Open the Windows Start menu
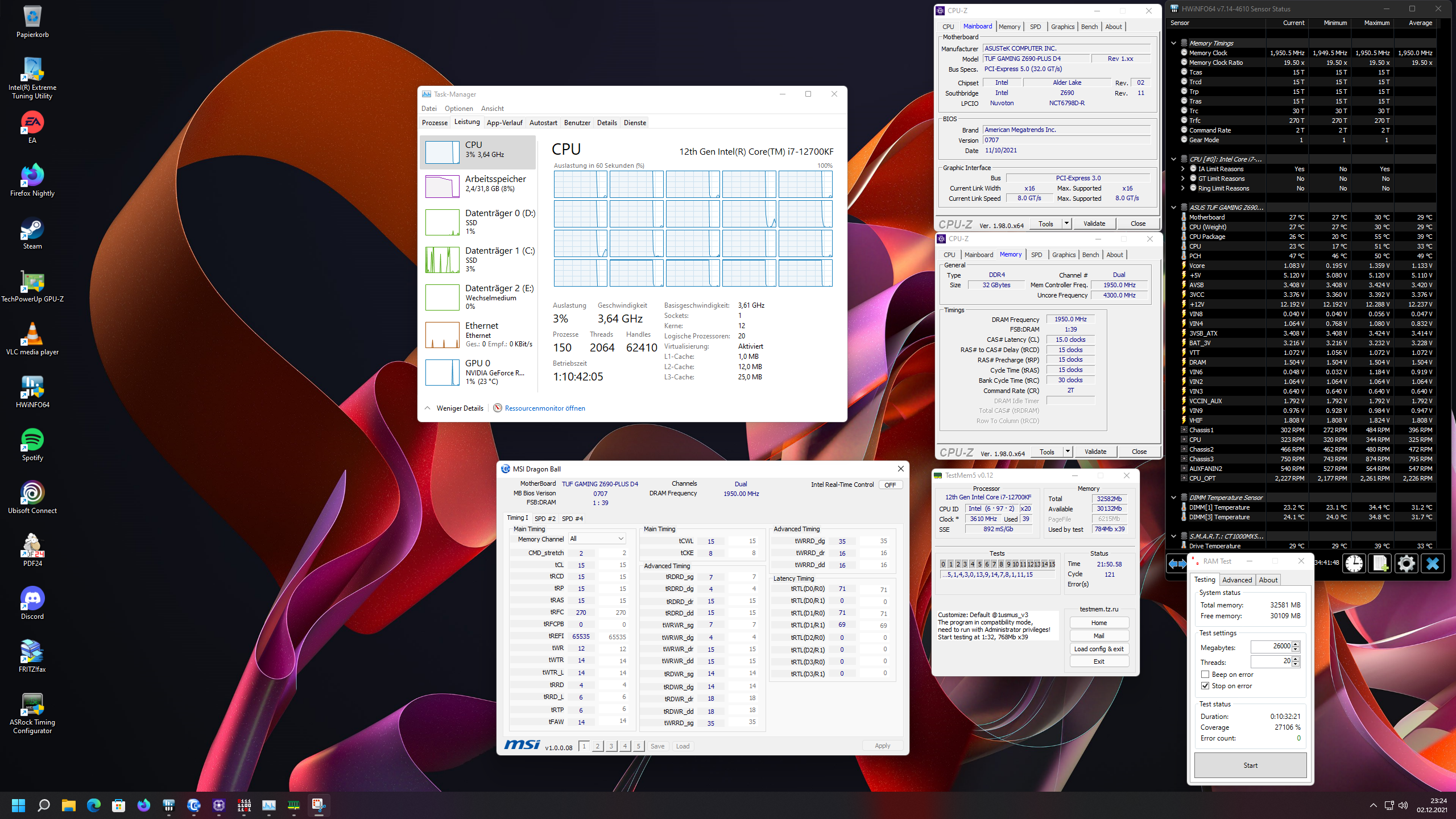1456x819 pixels. (x=19, y=805)
